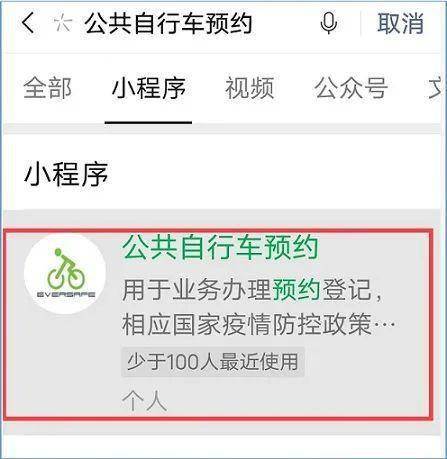Click the EVERSAFE text beneath the bike logo

66,295
